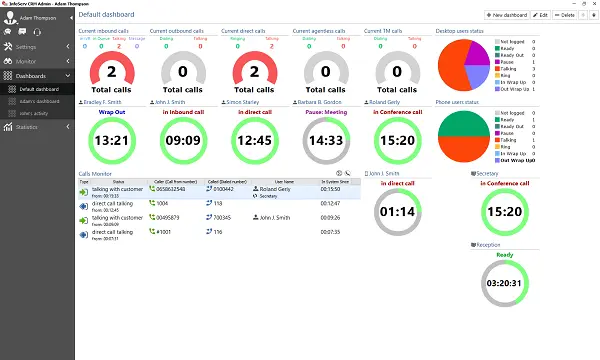
Task: Click direct call icon for #1001 row
Action: click(x=83, y=235)
